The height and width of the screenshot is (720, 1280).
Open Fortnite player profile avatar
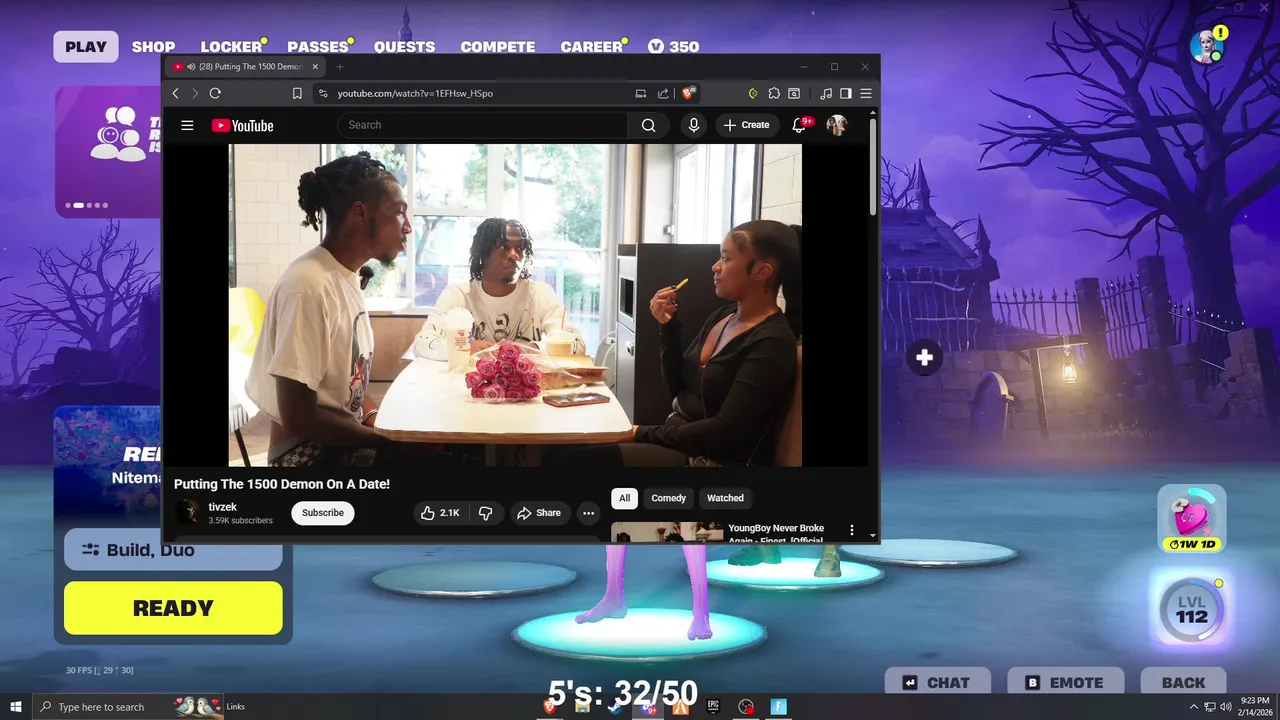coord(1207,47)
